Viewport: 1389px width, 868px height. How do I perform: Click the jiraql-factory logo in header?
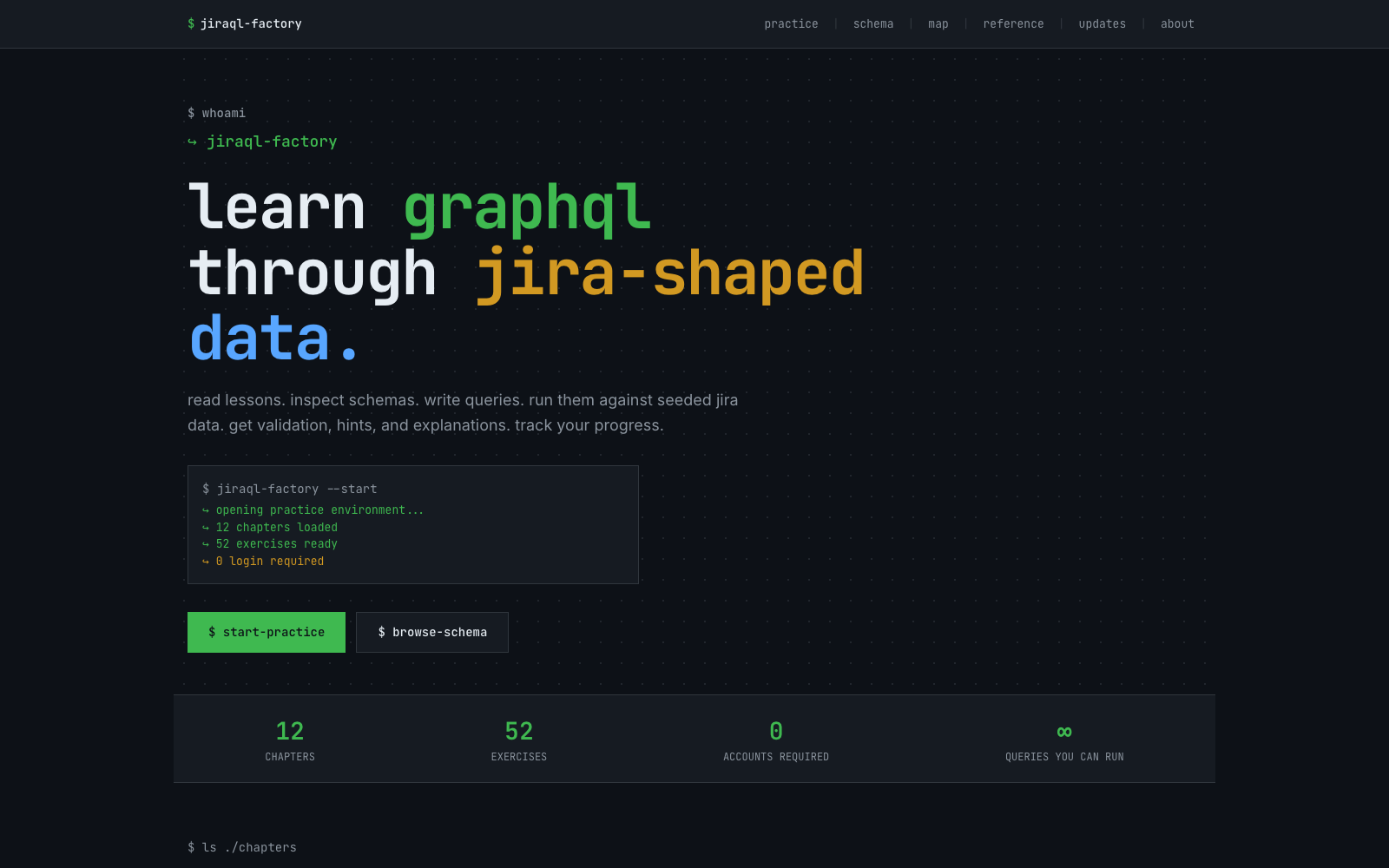click(245, 23)
